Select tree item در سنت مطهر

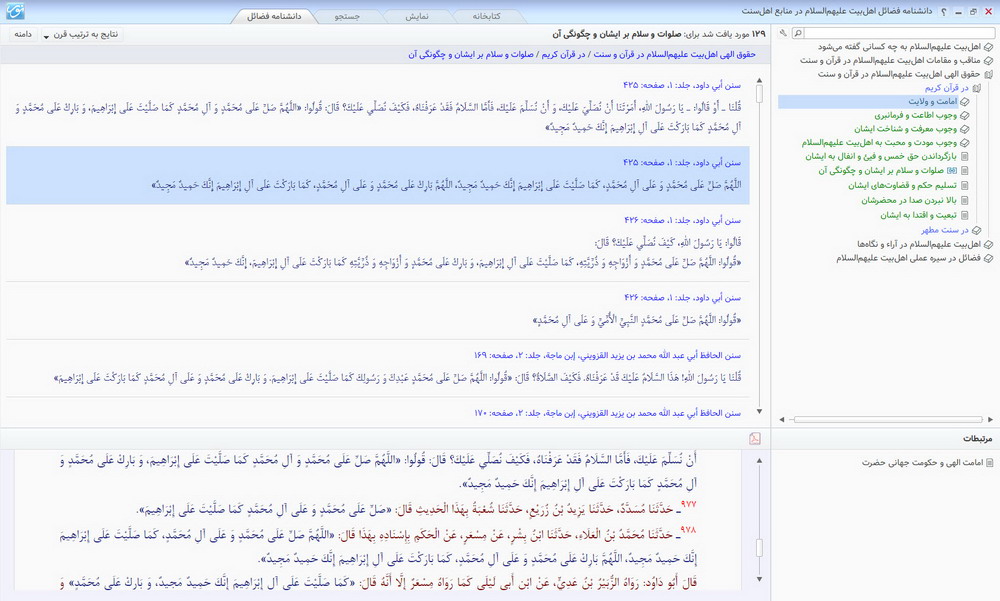(x=945, y=230)
